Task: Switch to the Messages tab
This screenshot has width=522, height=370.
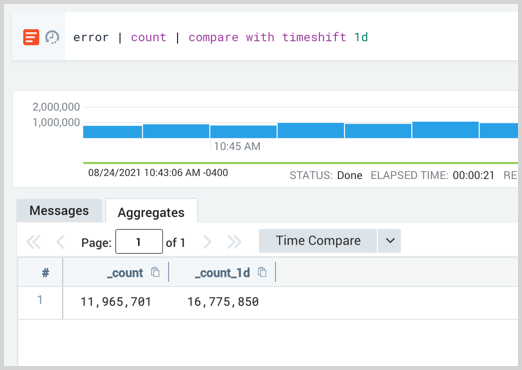Action: [x=59, y=211]
